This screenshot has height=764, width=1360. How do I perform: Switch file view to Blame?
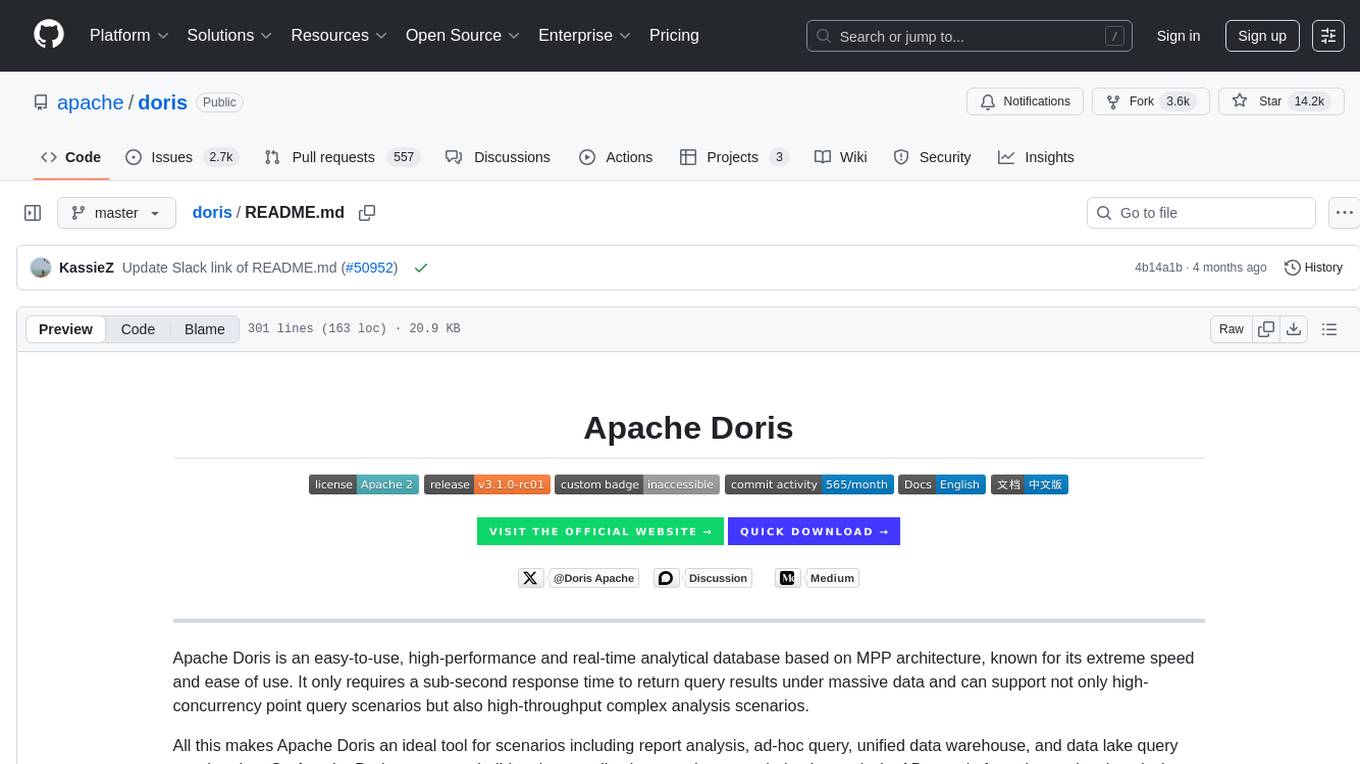coord(204,329)
